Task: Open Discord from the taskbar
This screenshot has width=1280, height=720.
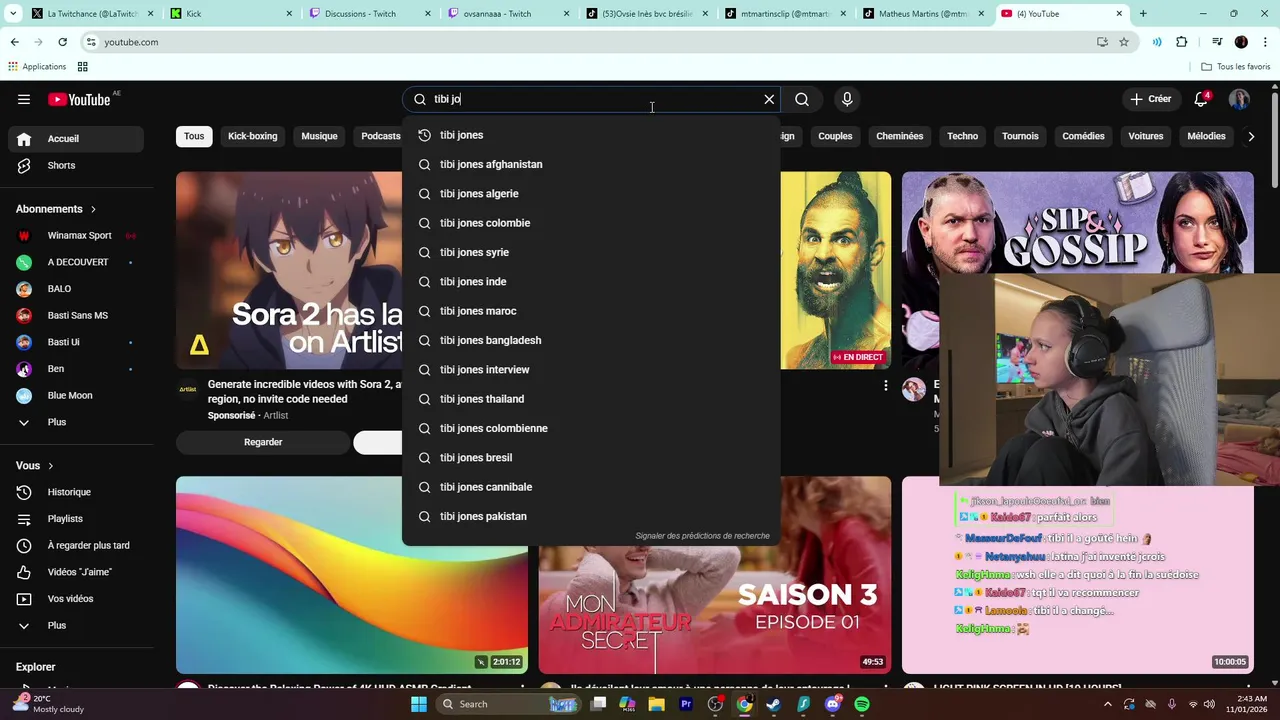Action: (x=833, y=704)
